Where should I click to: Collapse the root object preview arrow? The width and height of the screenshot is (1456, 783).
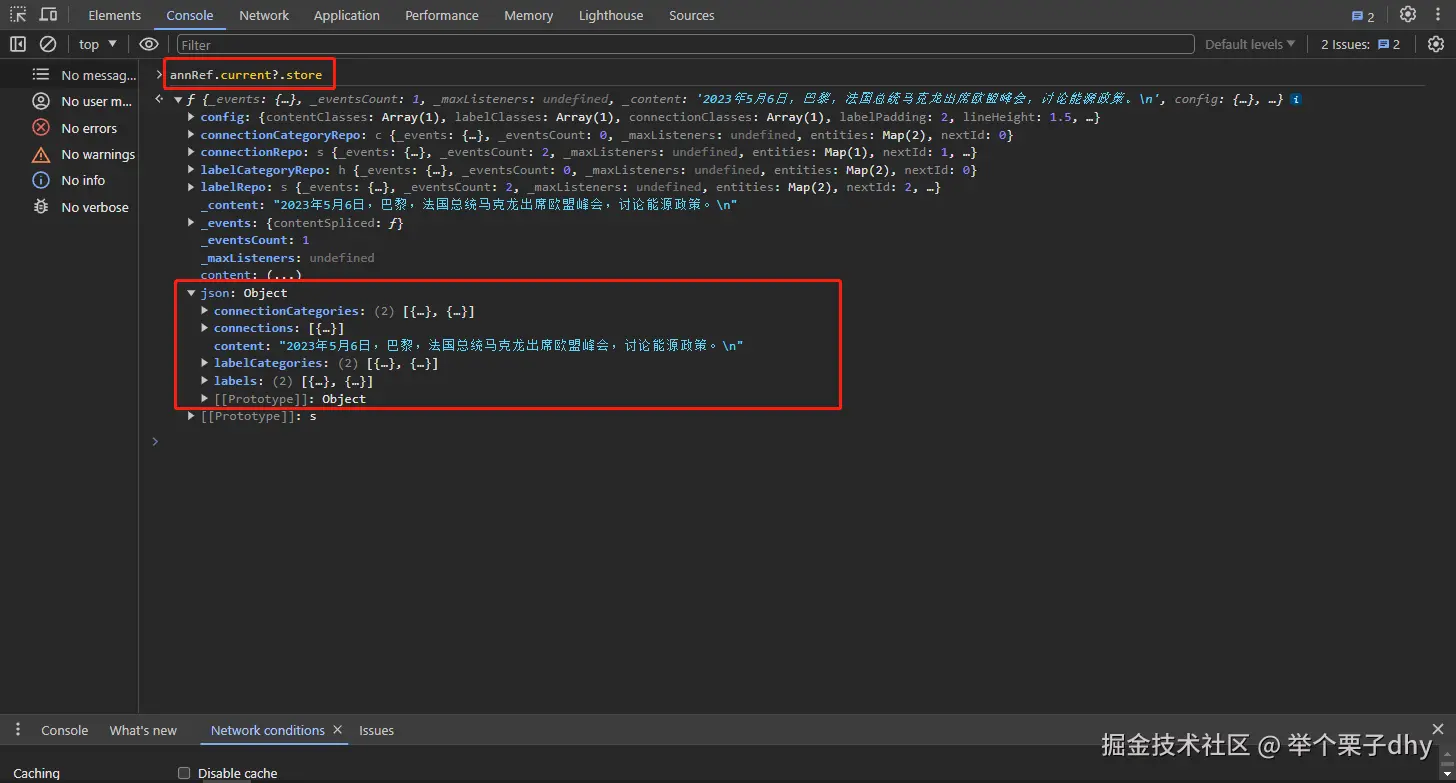[x=178, y=99]
